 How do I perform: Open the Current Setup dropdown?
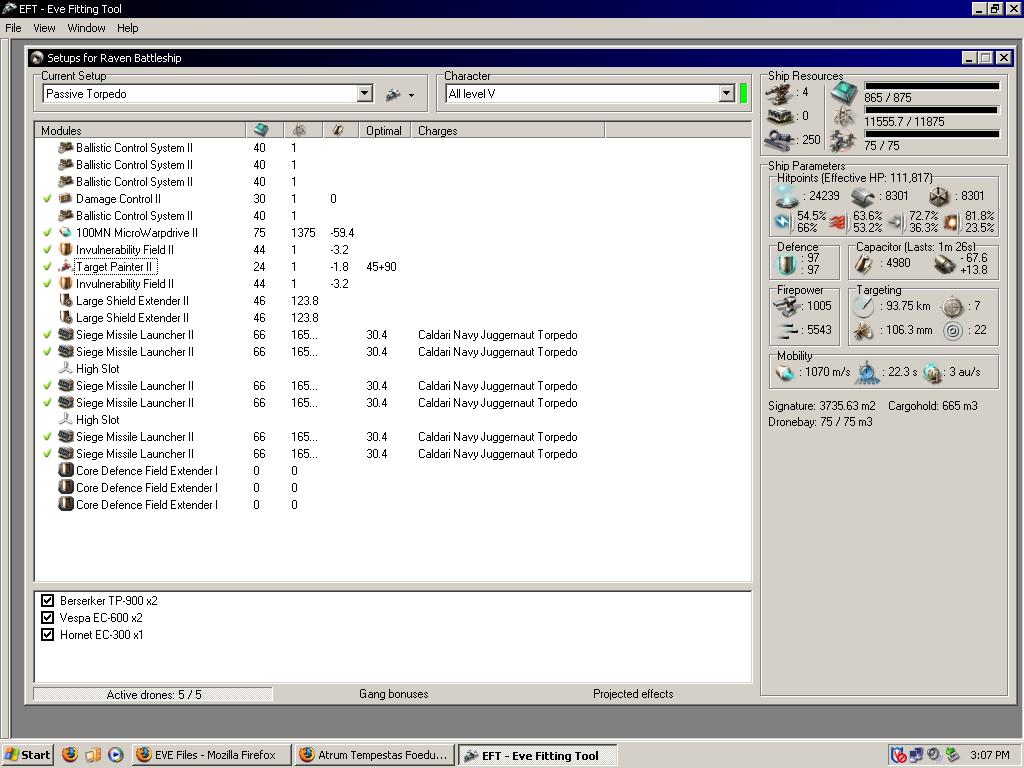tap(365, 94)
